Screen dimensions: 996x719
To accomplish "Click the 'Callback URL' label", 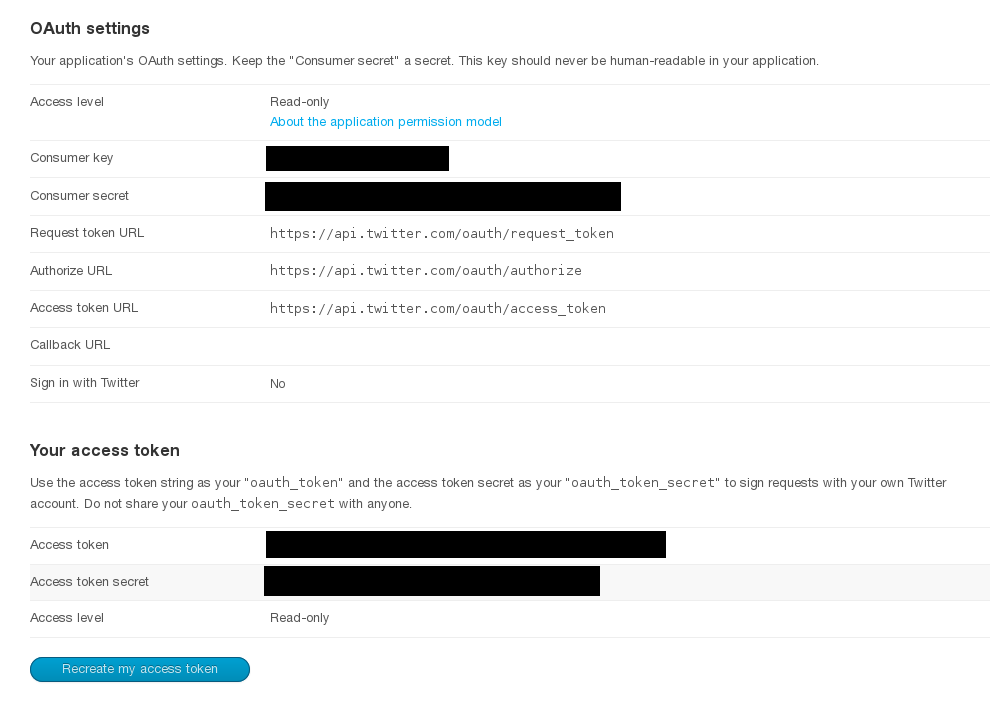I will [x=70, y=344].
